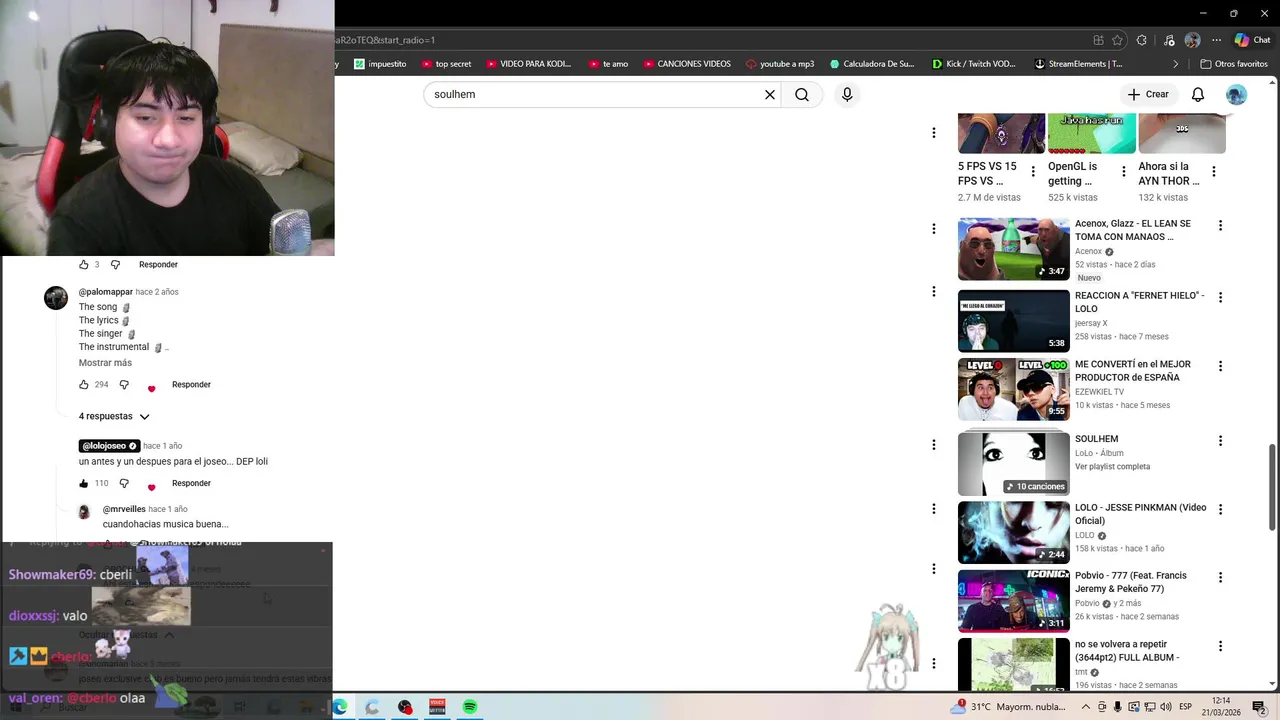This screenshot has width=1280, height=720.
Task: Open options for REACCION A FERNET HIELO video
Action: (x=1220, y=298)
